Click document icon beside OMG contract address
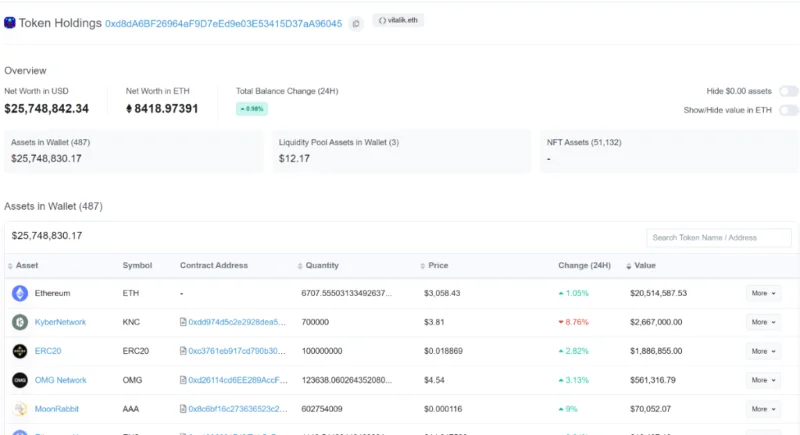800x435 pixels. 183,380
